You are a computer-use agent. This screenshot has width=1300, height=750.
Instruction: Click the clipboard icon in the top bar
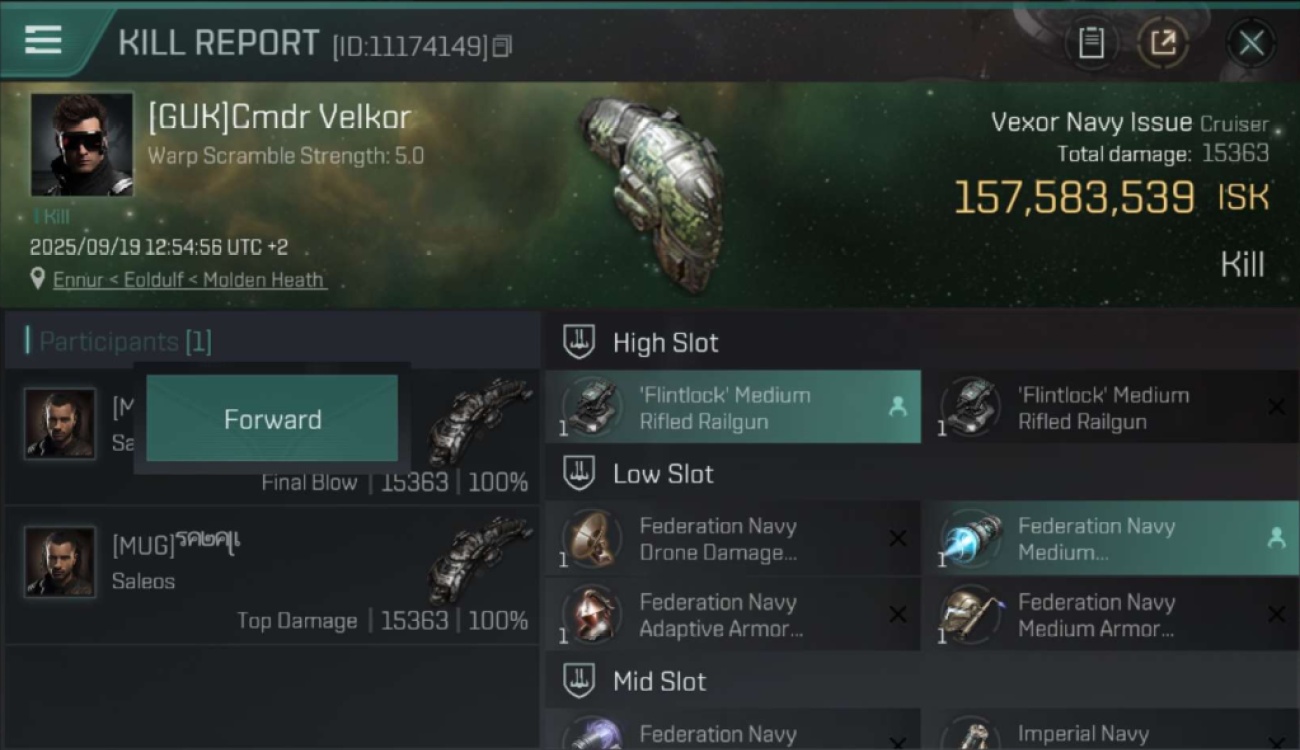(x=1091, y=43)
